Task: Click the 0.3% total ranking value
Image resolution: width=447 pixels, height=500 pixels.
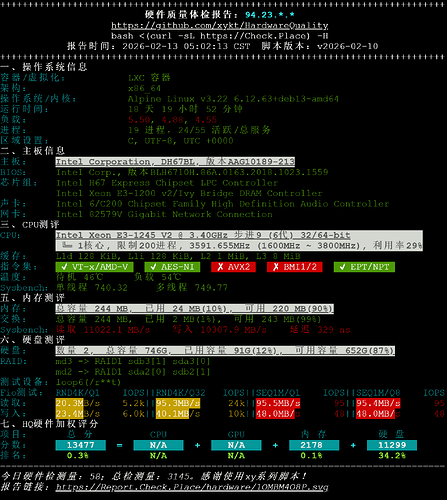Action: [78, 455]
